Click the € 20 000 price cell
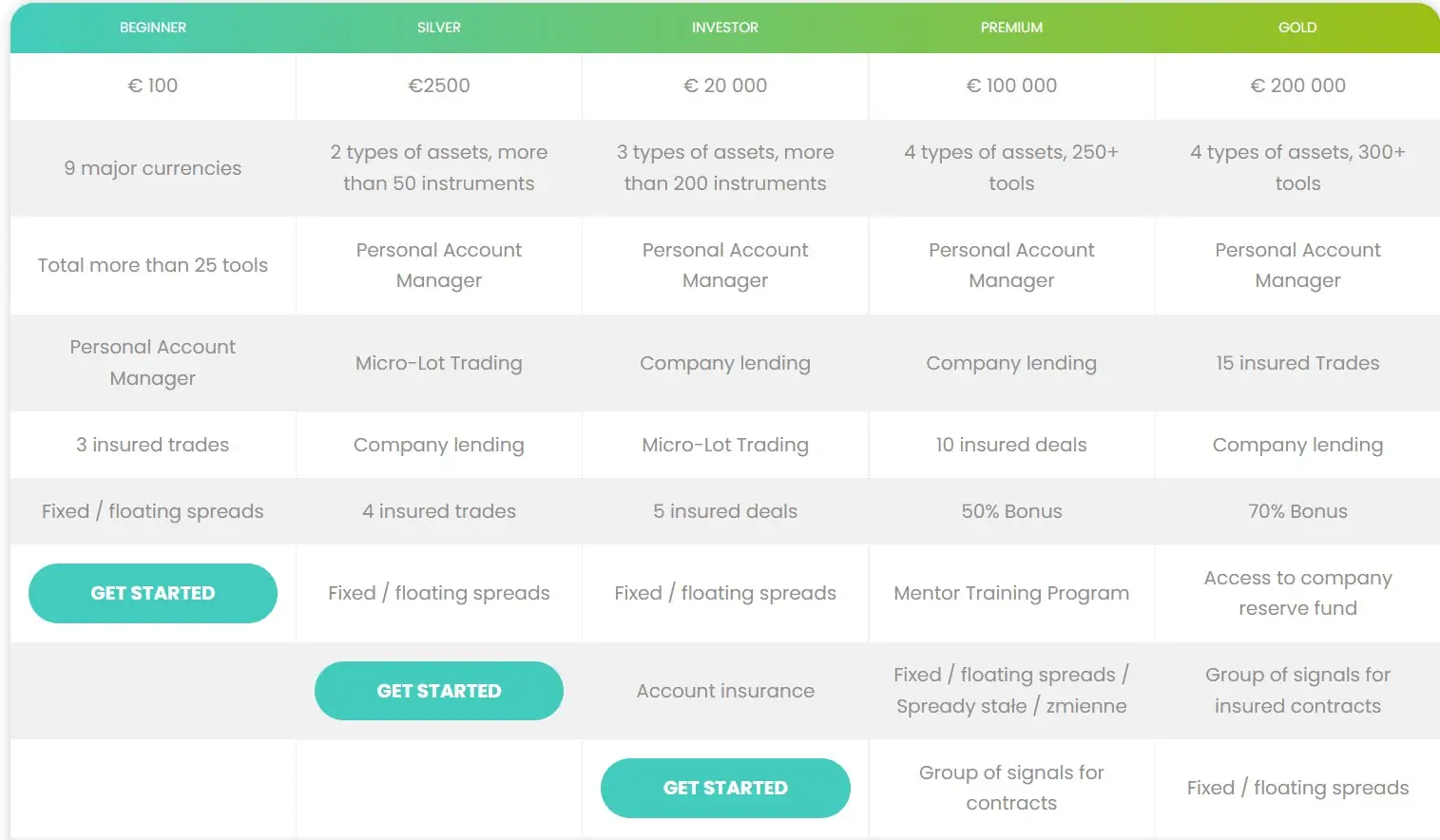The height and width of the screenshot is (840, 1440). 725,86
